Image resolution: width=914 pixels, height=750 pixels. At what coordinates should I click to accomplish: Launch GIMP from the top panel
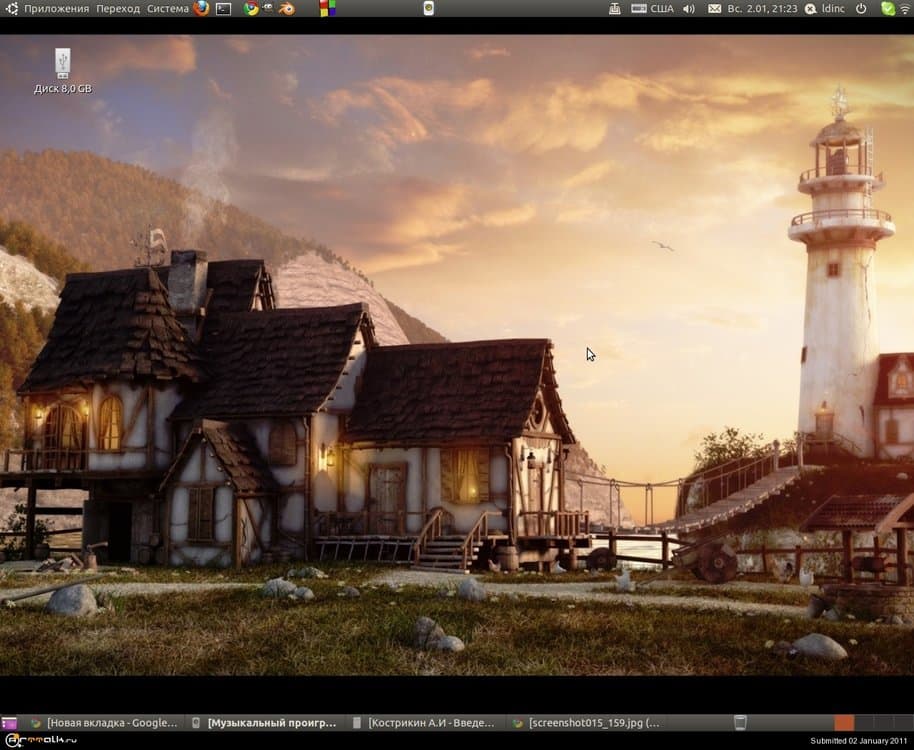point(268,8)
